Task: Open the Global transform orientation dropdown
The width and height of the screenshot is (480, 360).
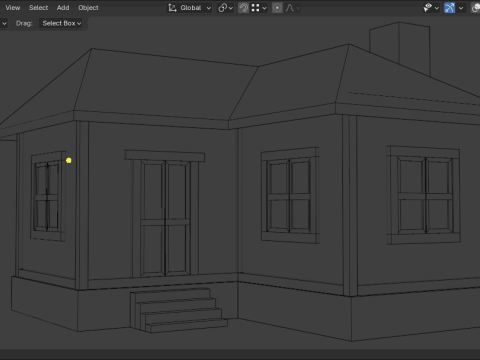Action: tap(190, 8)
